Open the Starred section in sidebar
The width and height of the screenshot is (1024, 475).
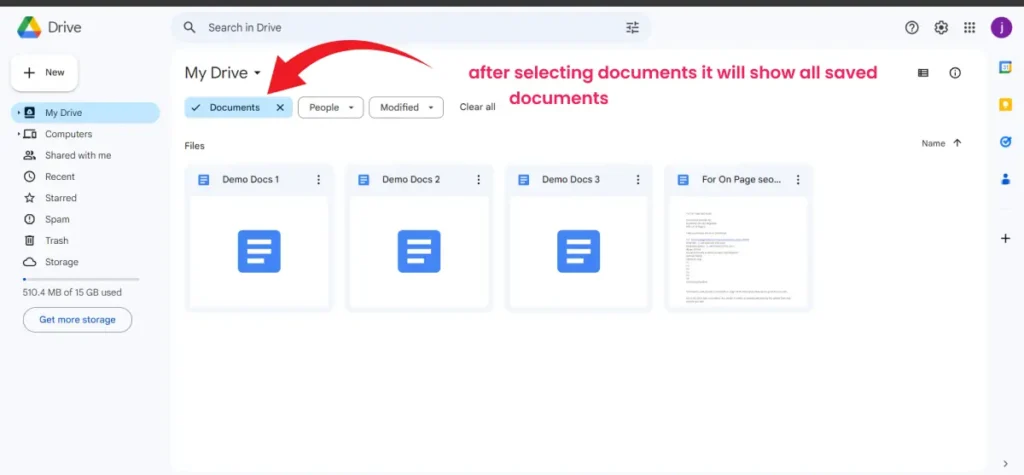[x=60, y=198]
